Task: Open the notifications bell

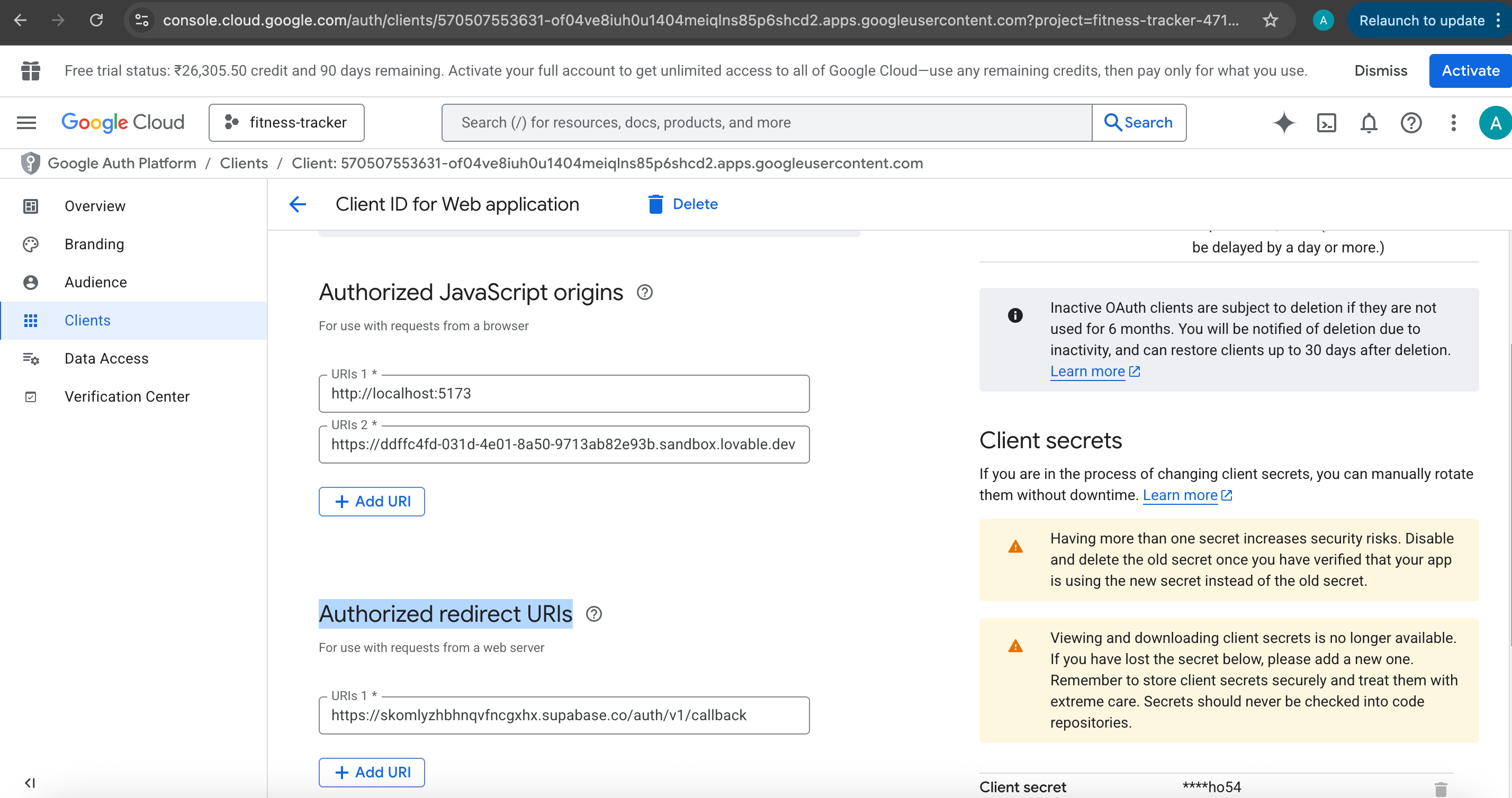Action: click(1368, 123)
